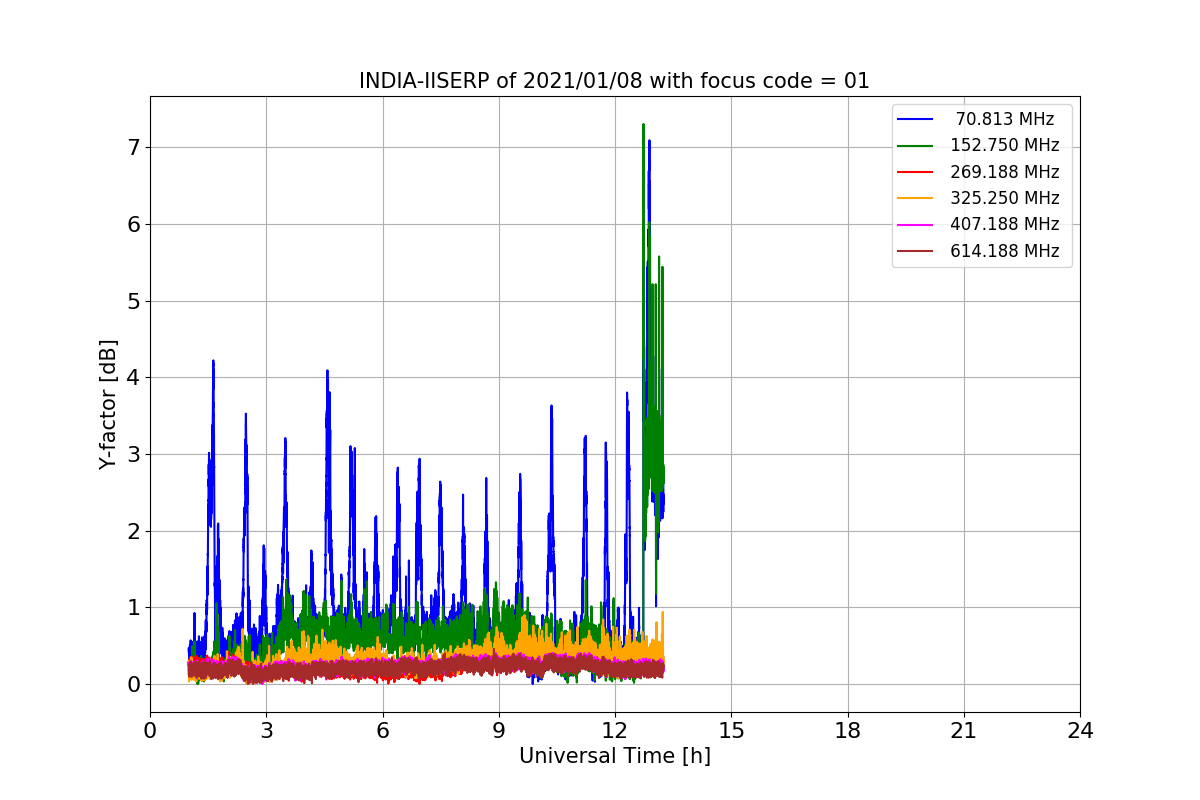Click x-axis tick label 6
Screen dimensions: 1200x800
[382, 730]
